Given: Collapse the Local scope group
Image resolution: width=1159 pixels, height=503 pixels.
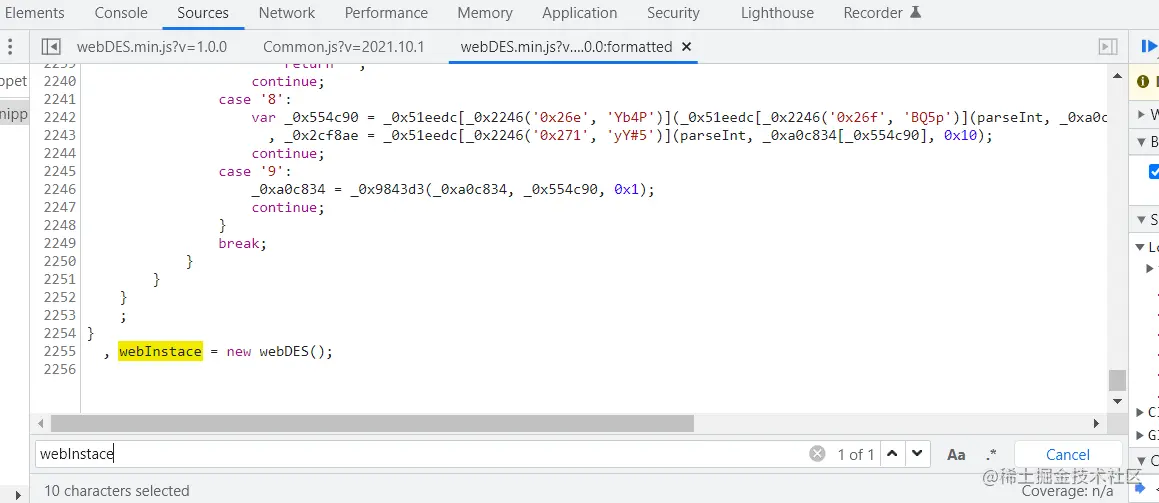Looking at the screenshot, I should pos(1140,247).
